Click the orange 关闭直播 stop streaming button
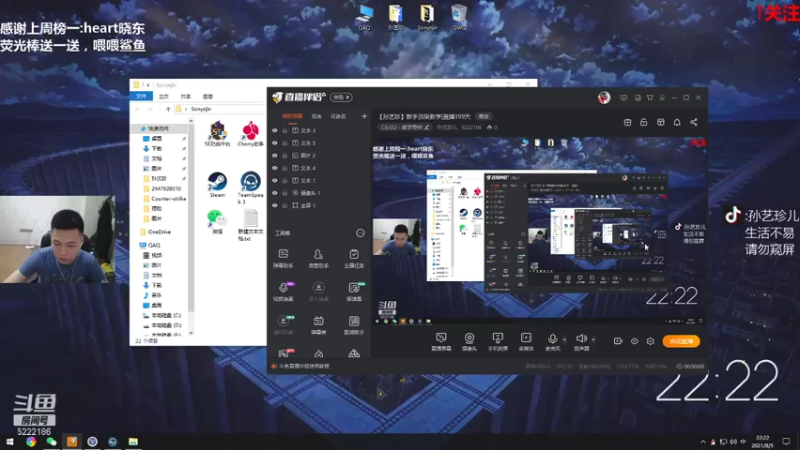The width and height of the screenshot is (800, 450). [x=681, y=341]
